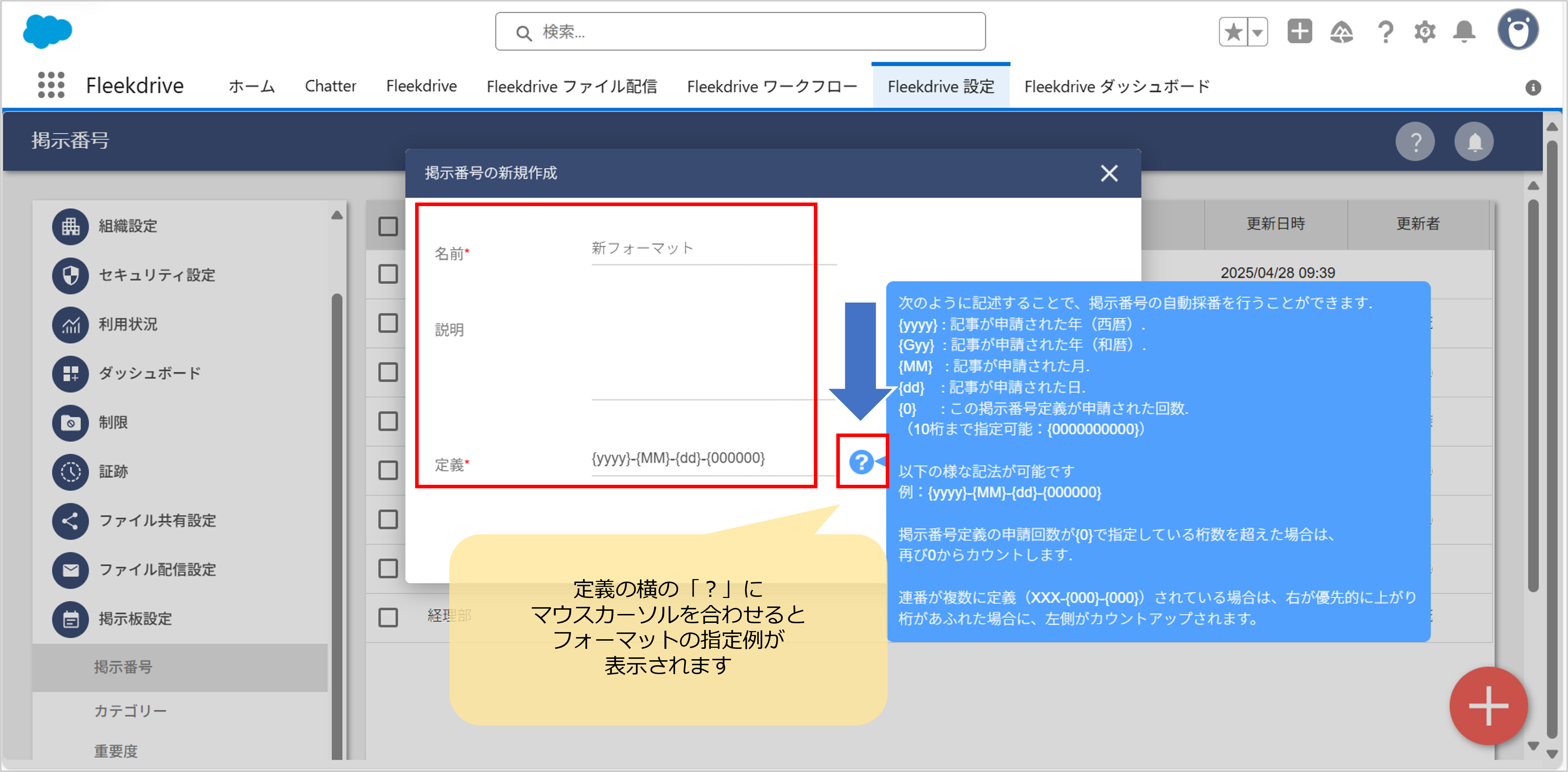This screenshot has width=1568, height=772.
Task: Click the 掲示板設定 calendar icon
Action: pyautogui.click(x=70, y=619)
